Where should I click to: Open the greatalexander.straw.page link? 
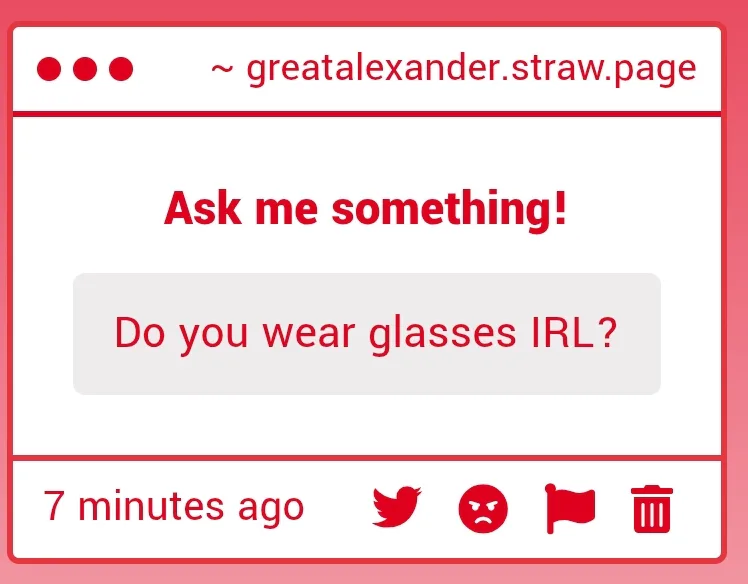click(x=471, y=69)
